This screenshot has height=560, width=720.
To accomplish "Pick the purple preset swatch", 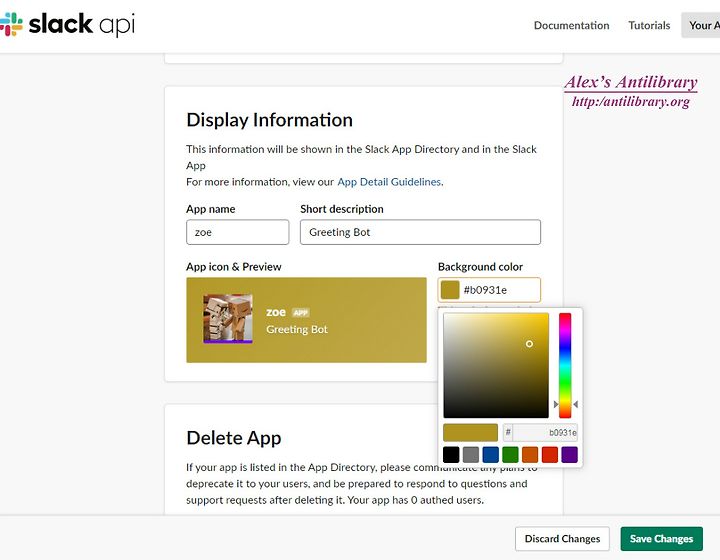I will pos(569,455).
